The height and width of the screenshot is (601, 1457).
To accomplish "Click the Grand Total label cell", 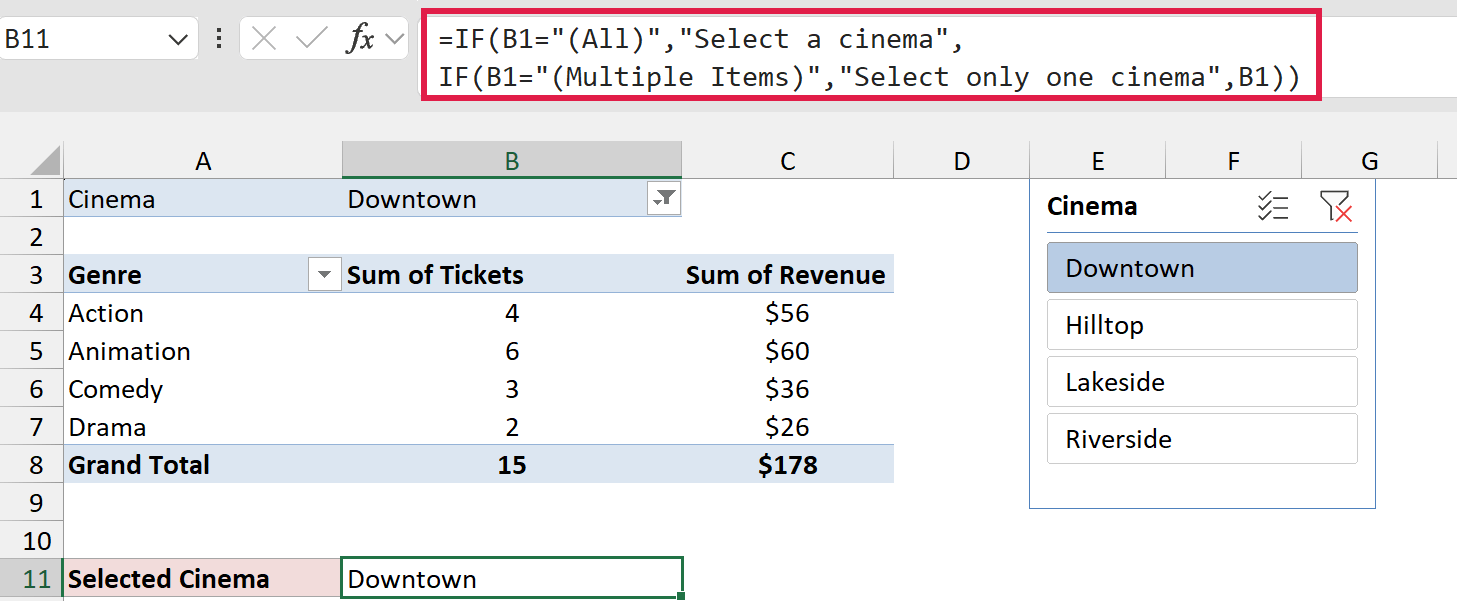I will point(203,465).
